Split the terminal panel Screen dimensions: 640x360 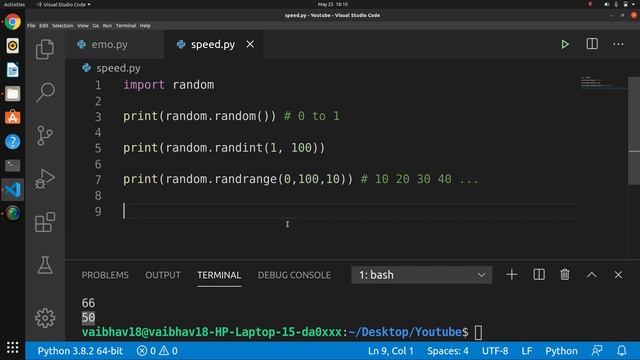[539, 275]
